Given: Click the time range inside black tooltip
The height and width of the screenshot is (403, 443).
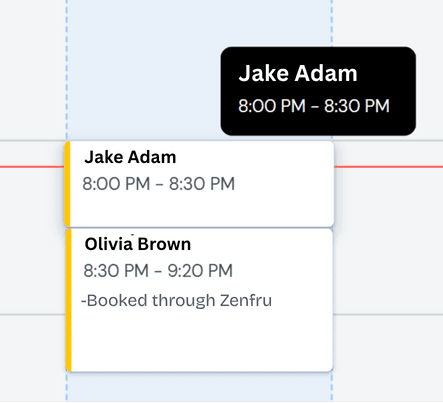Looking at the screenshot, I should [314, 106].
